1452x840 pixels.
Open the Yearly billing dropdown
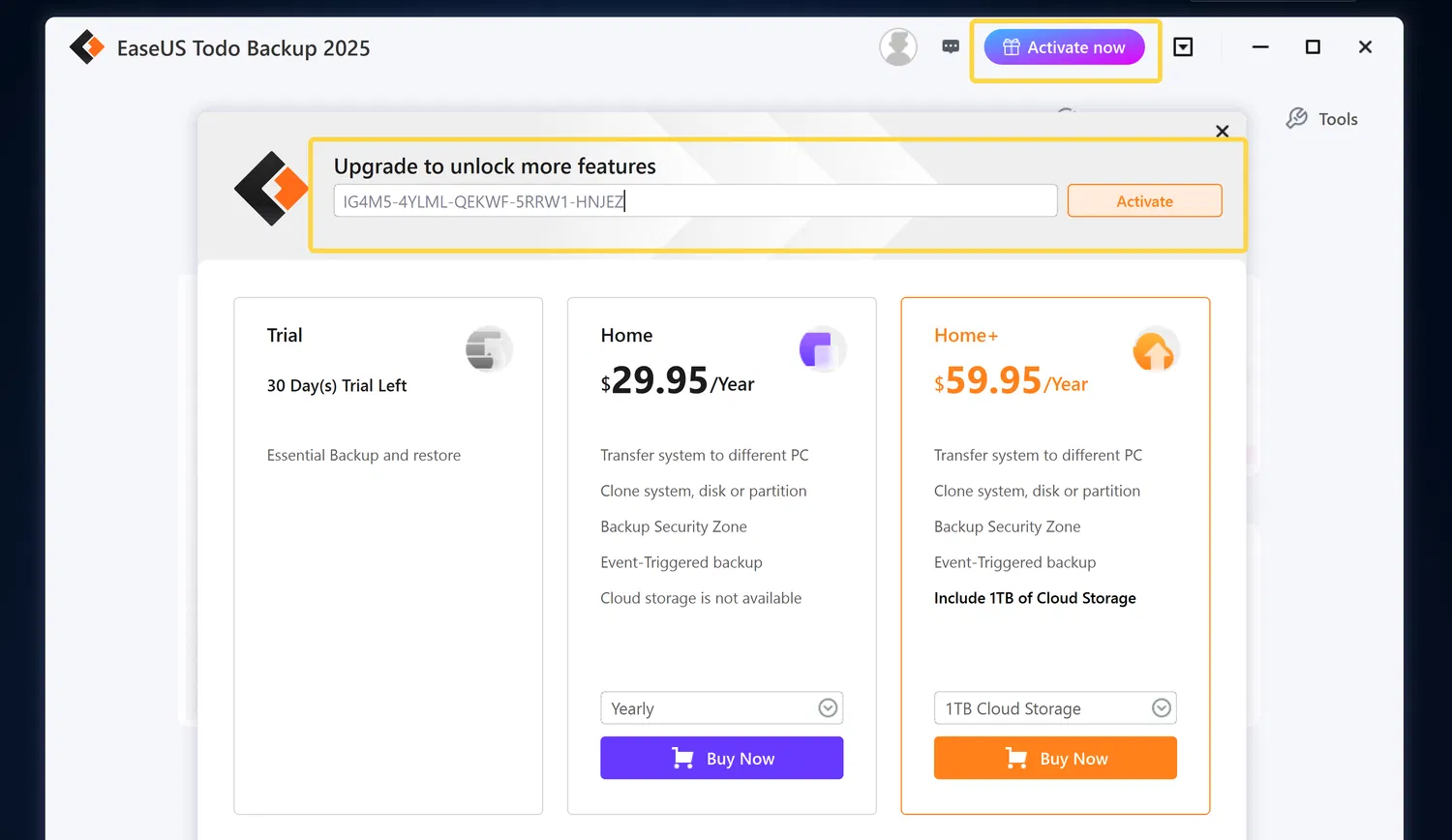pos(828,707)
